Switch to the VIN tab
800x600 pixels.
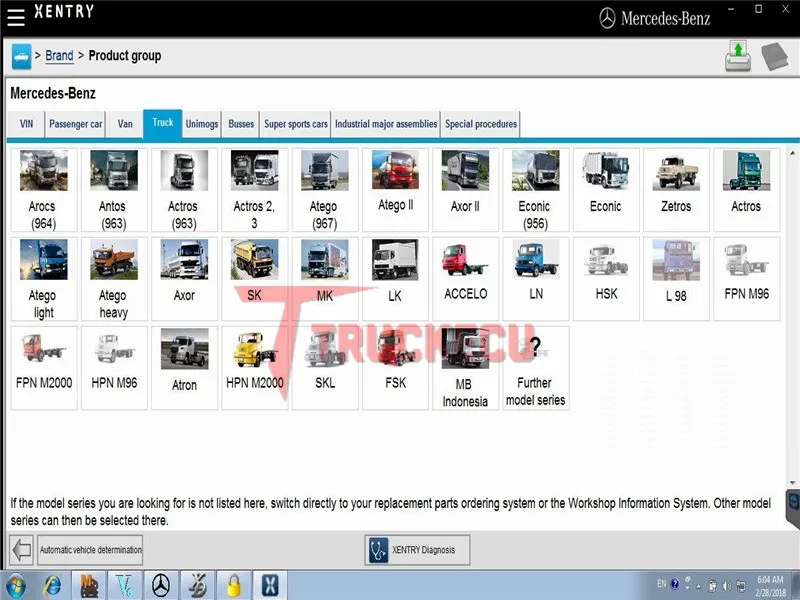click(x=27, y=124)
